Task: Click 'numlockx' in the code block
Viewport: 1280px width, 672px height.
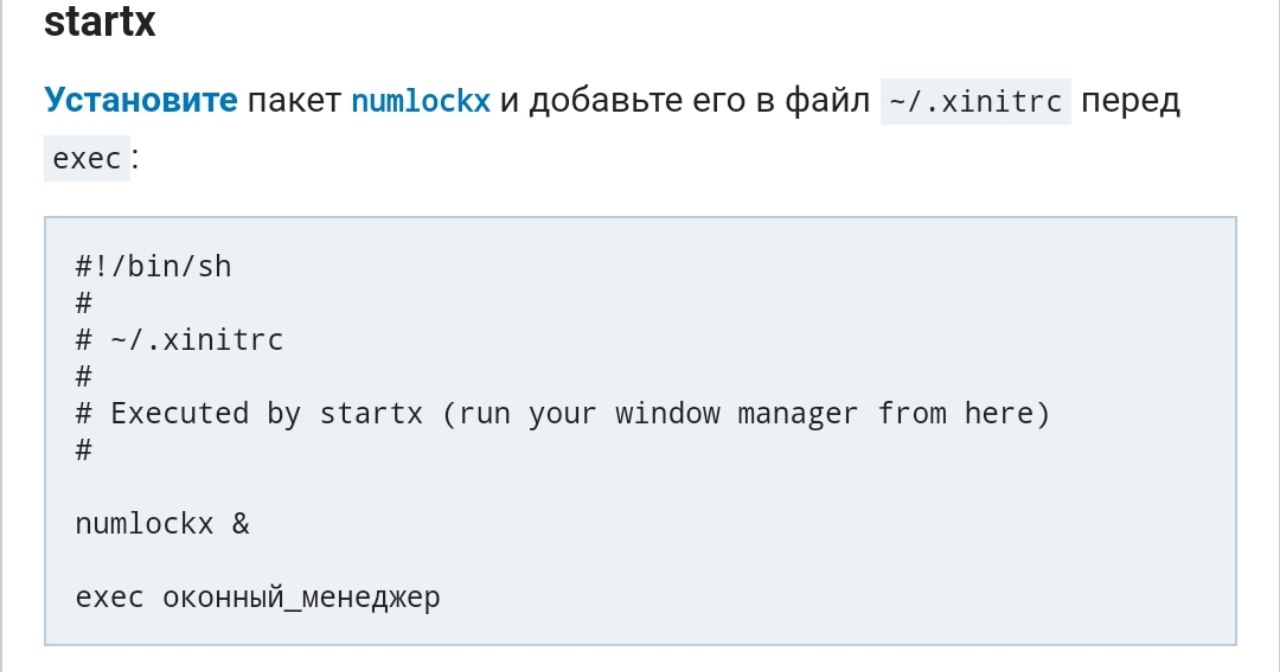Action: (x=144, y=523)
